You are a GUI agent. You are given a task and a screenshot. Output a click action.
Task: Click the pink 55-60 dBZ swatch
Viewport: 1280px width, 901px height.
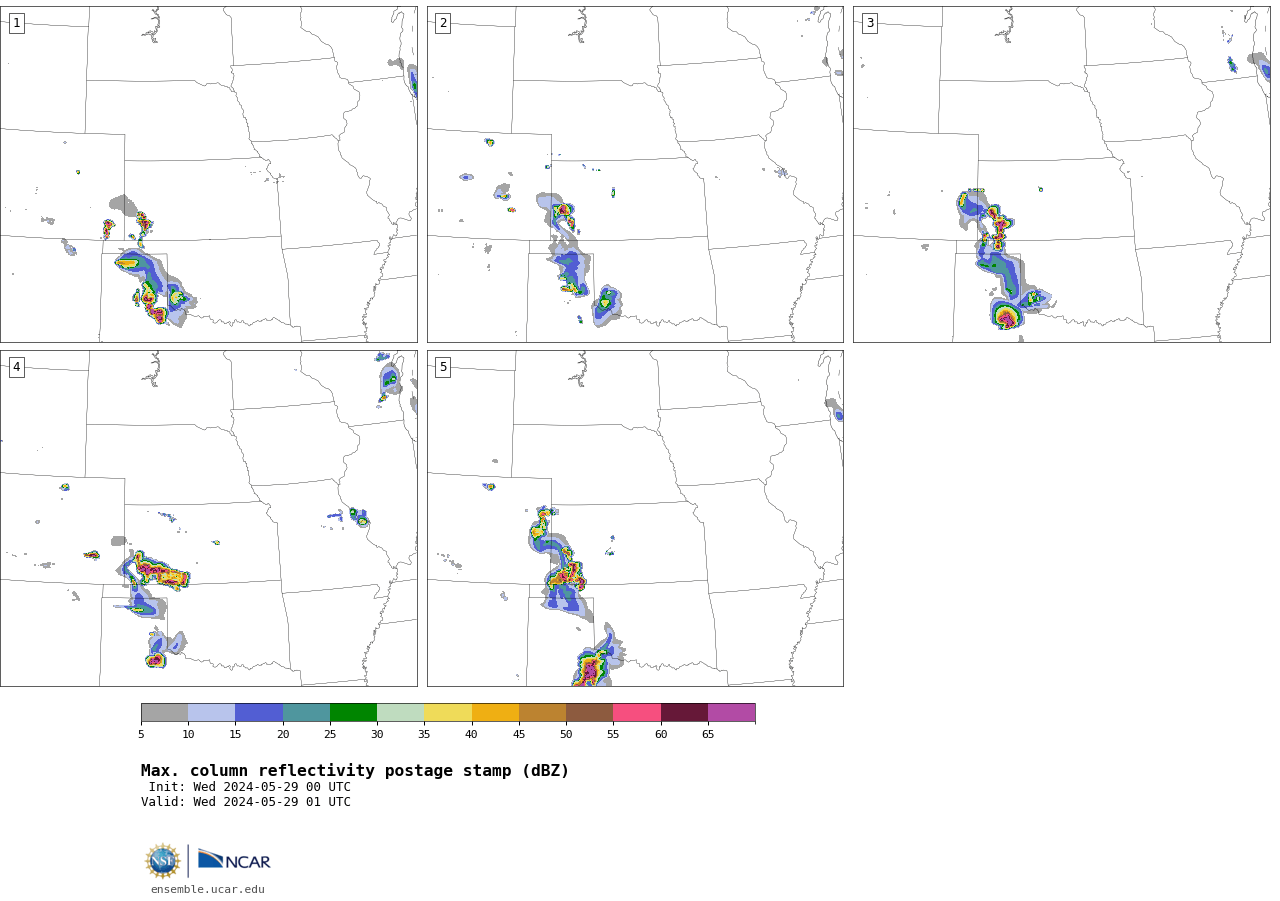point(637,712)
